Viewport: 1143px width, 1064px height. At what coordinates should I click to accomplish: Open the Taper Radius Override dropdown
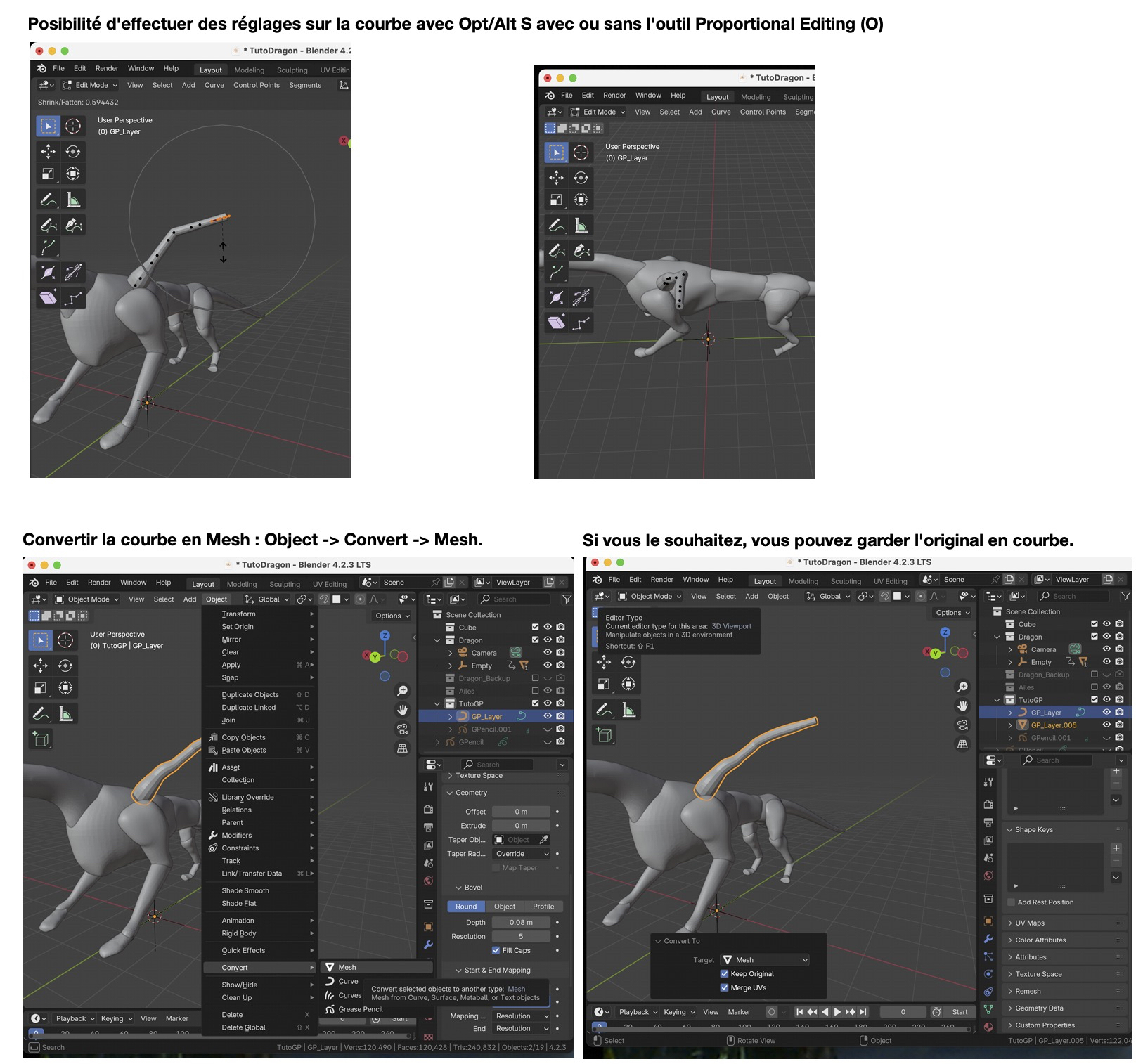(522, 854)
